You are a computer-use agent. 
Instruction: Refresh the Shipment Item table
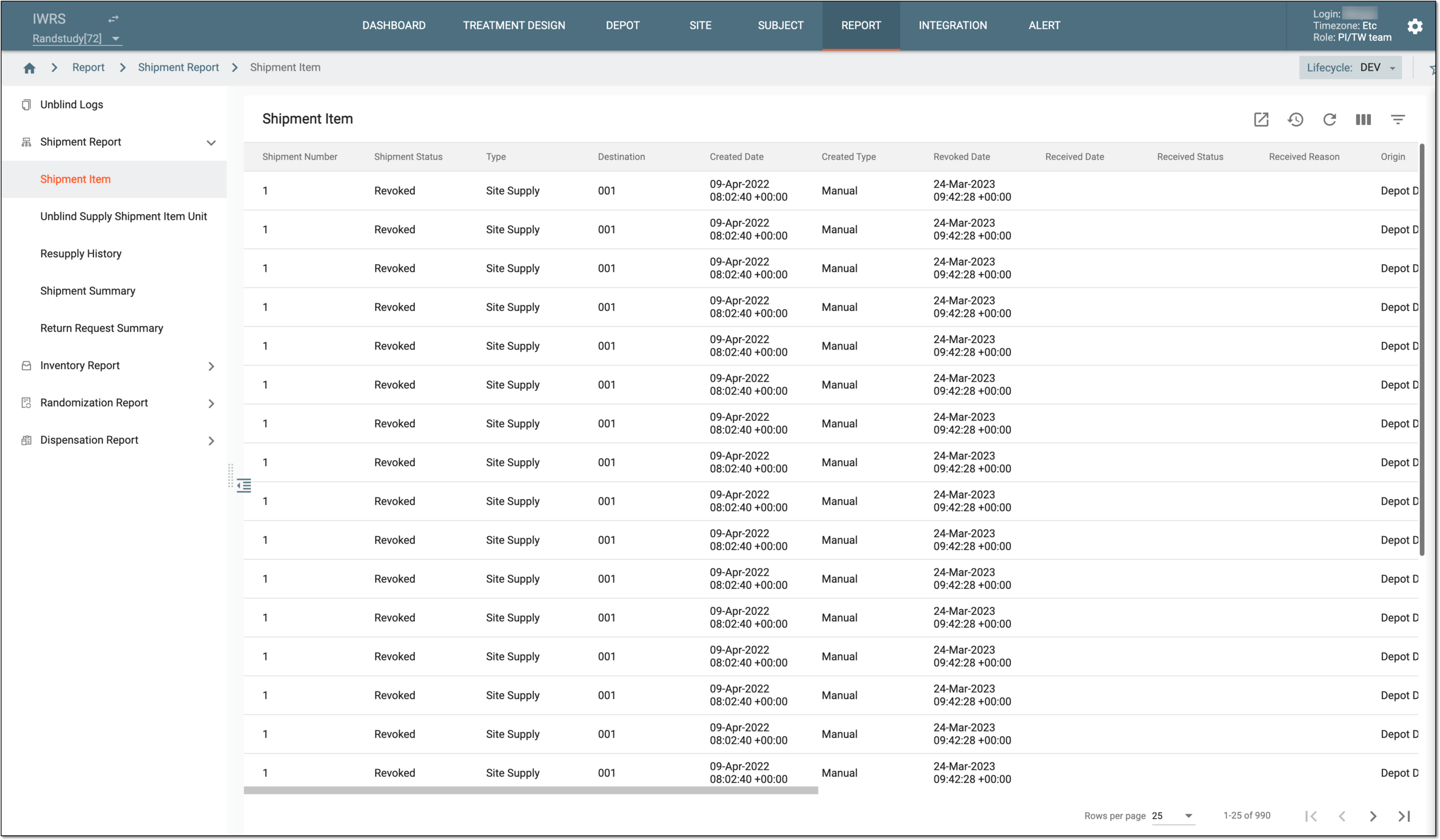(x=1329, y=119)
